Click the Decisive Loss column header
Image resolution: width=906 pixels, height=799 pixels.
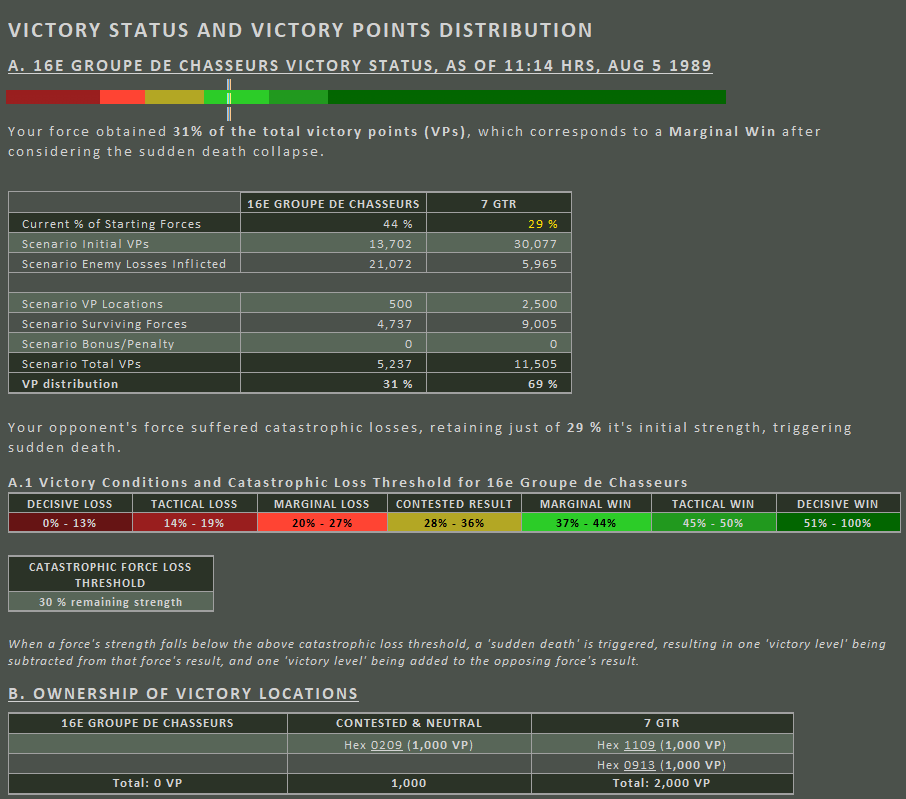tap(69, 504)
